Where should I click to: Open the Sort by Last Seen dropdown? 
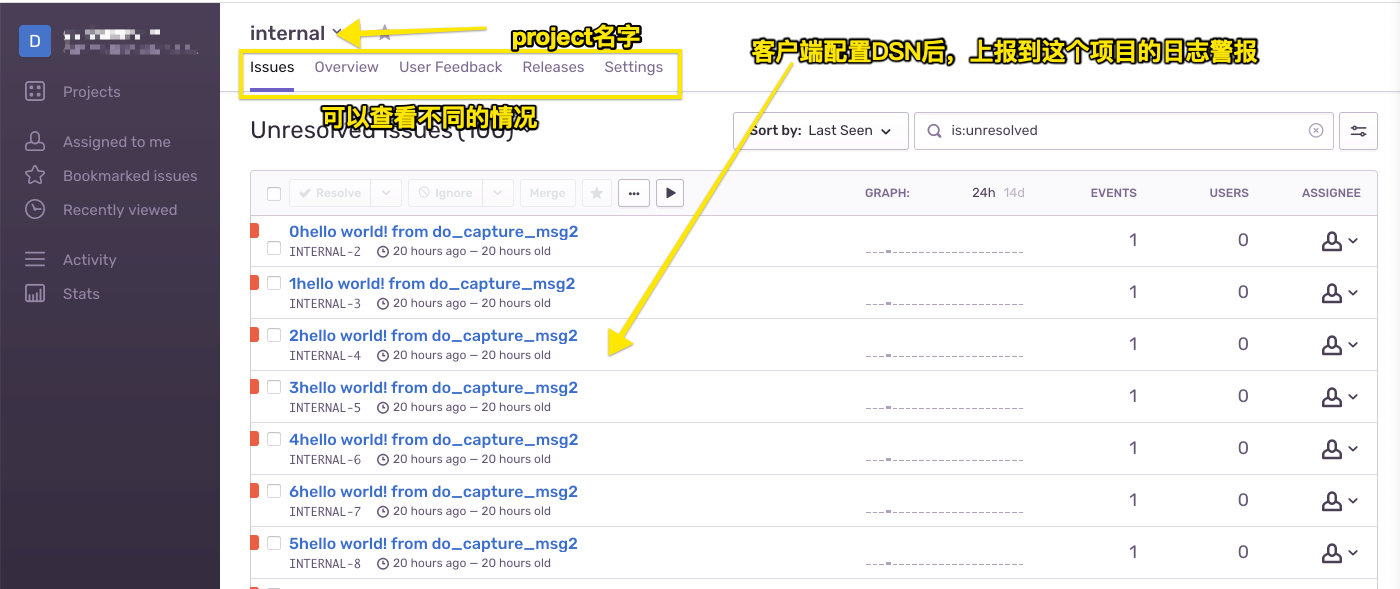[821, 131]
